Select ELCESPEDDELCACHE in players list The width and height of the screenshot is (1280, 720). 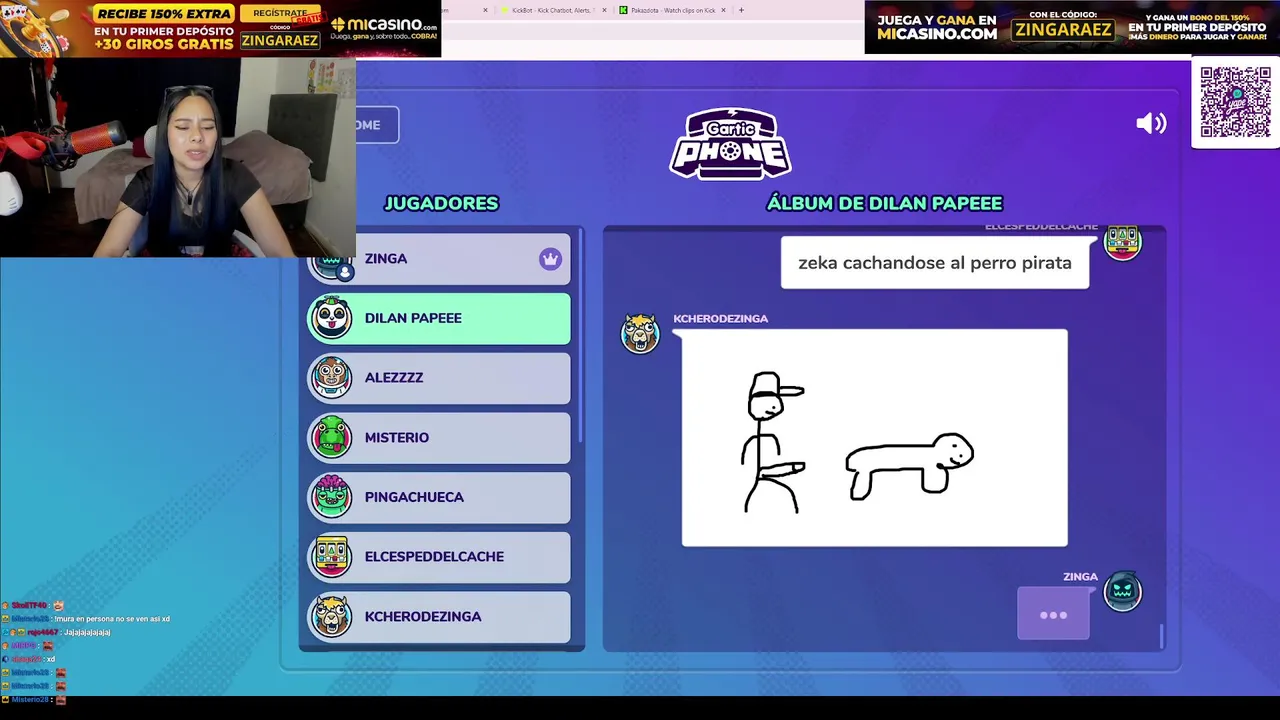coord(439,557)
